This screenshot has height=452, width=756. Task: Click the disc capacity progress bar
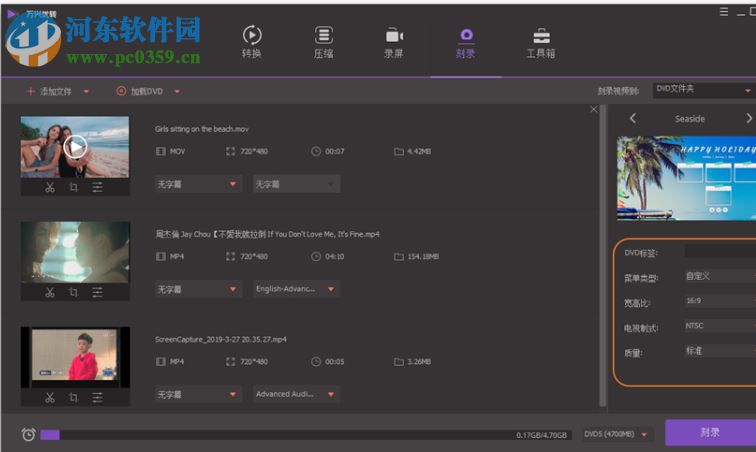click(x=306, y=435)
